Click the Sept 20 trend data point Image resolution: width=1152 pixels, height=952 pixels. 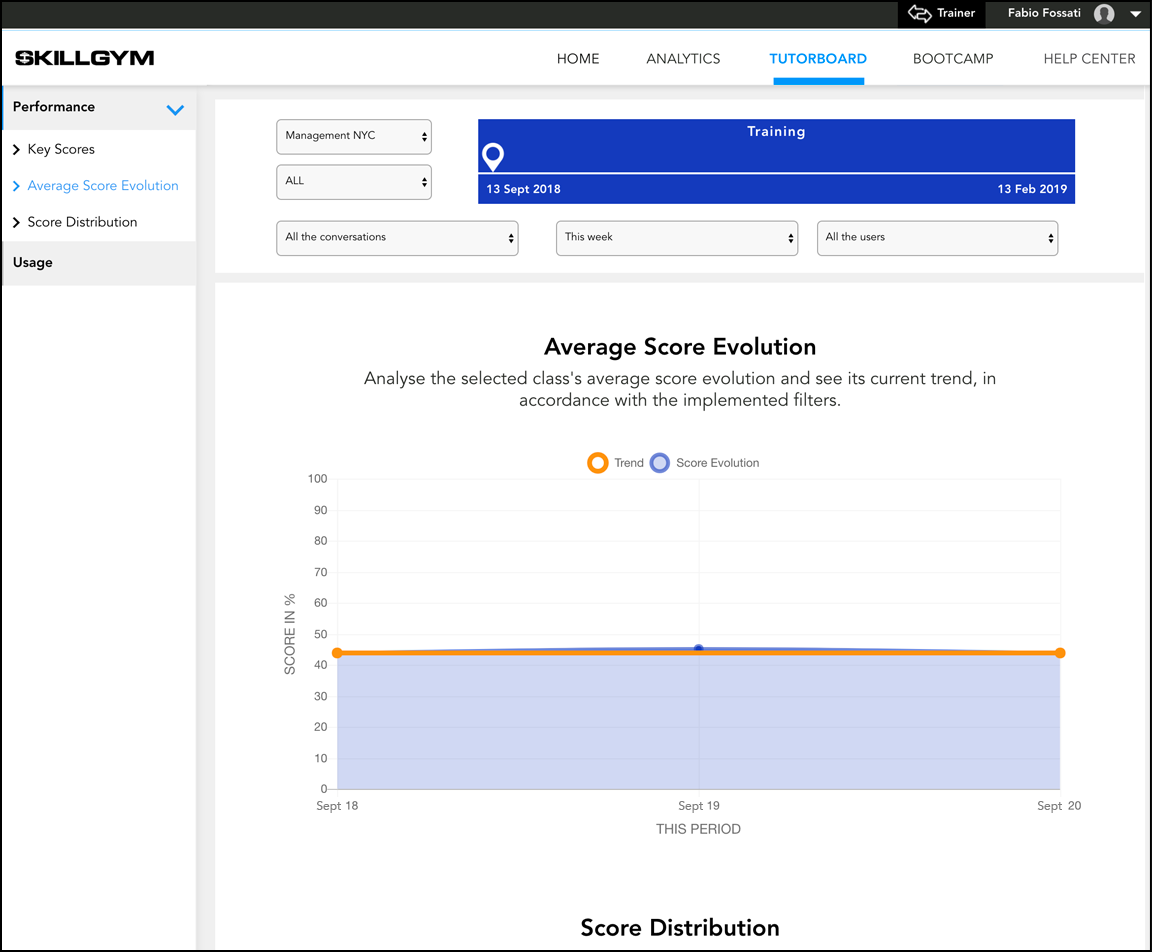tap(1059, 653)
